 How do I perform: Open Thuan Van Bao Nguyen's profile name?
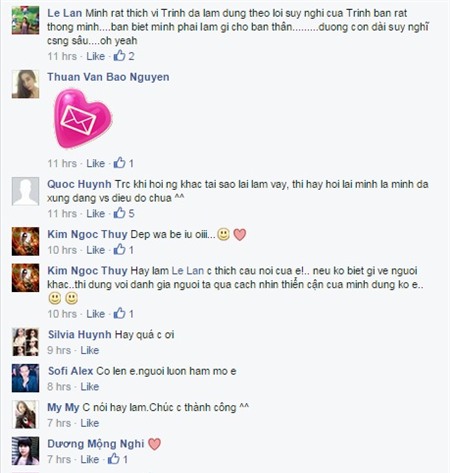(x=108, y=77)
